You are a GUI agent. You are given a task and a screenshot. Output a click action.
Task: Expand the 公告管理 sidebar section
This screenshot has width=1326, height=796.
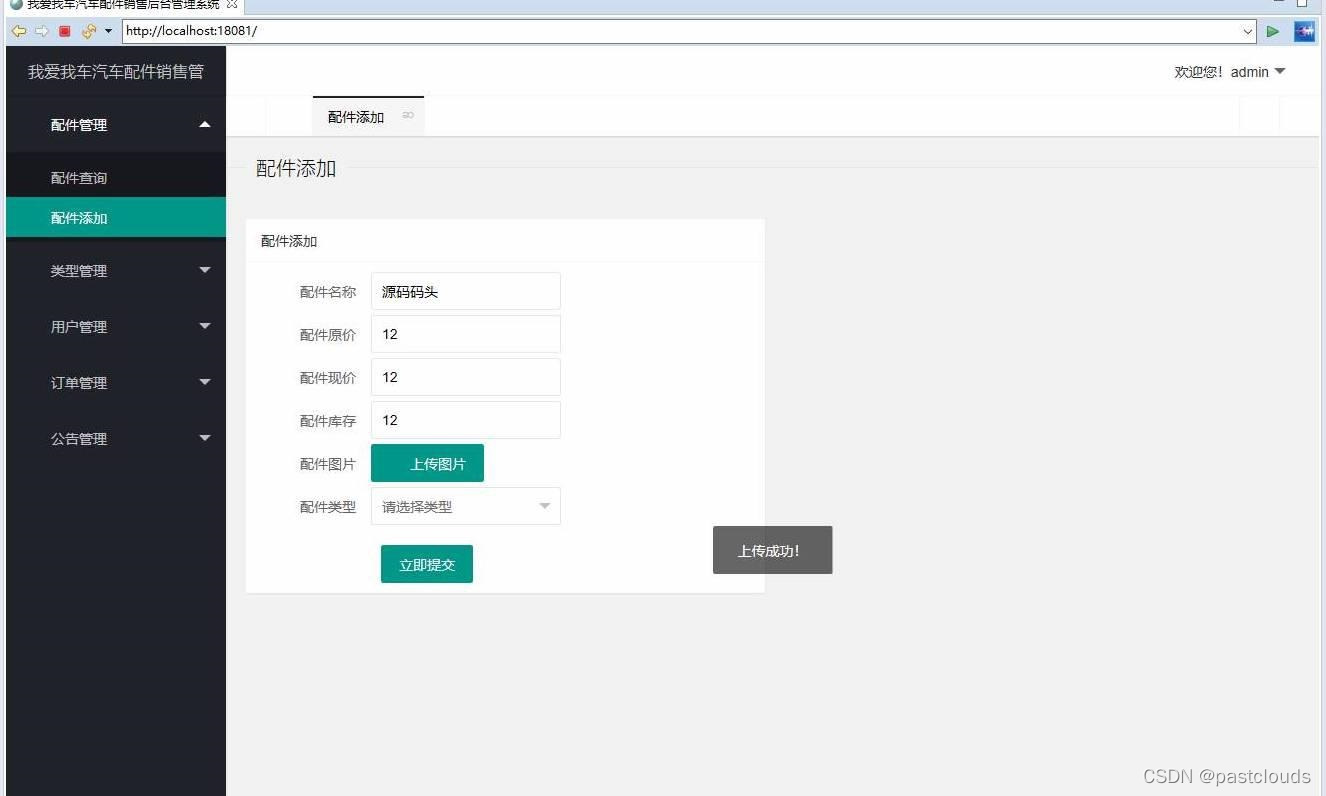(x=115, y=438)
